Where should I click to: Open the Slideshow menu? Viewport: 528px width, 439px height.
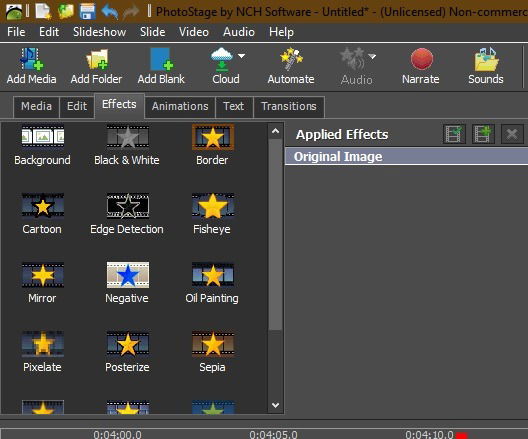[x=100, y=32]
